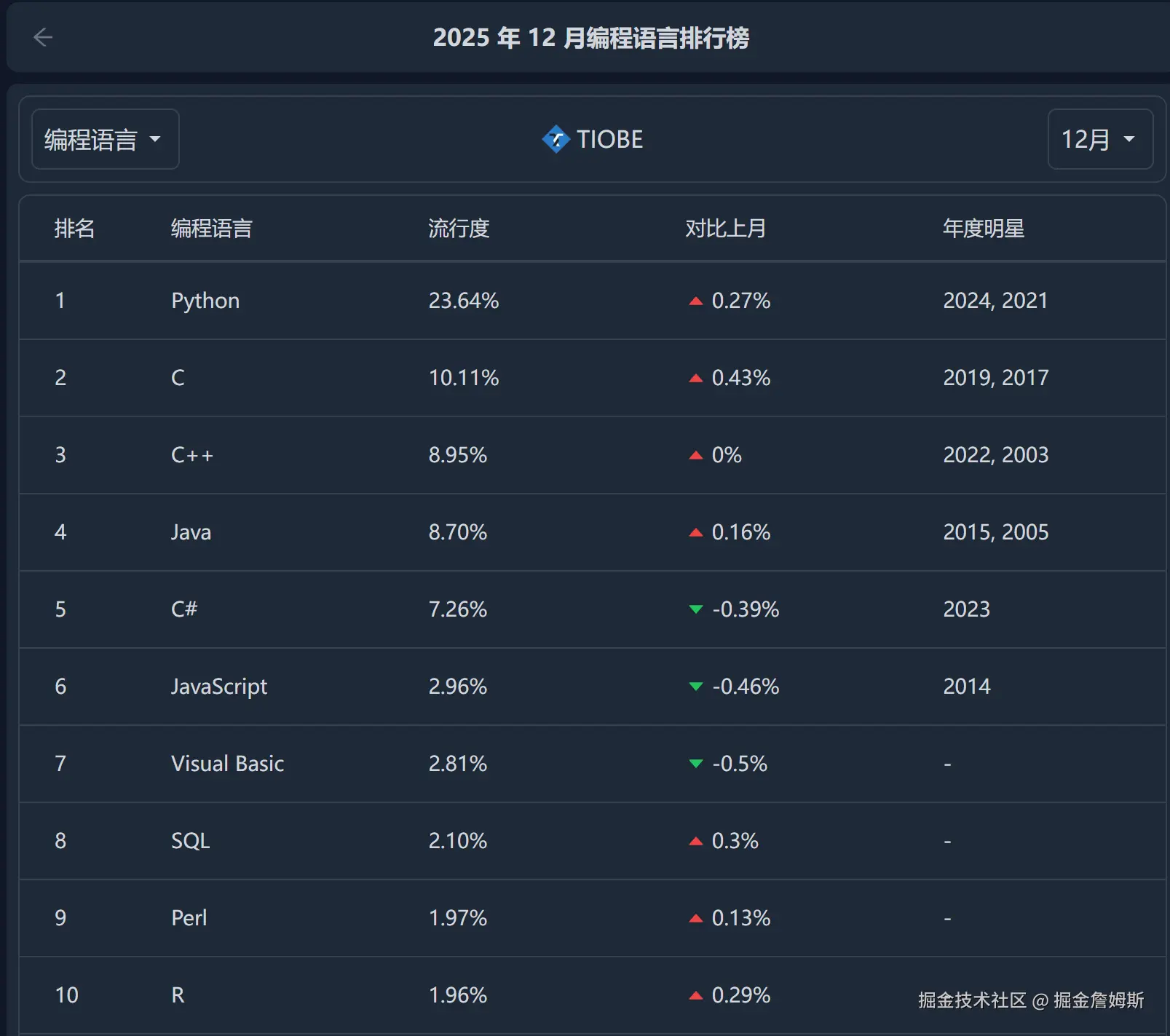1170x1036 pixels.
Task: Click the Visual Basic language name
Action: point(227,764)
